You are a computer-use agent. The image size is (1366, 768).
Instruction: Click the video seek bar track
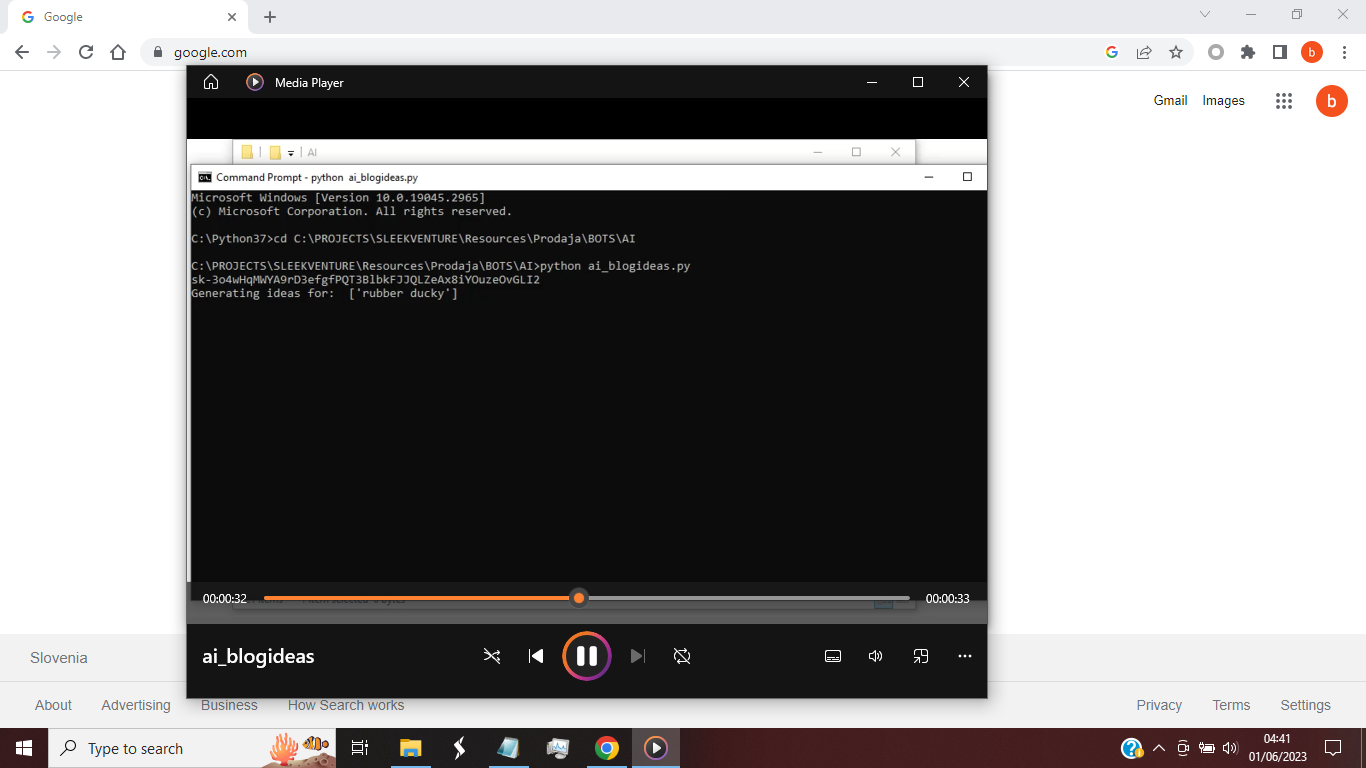pos(587,598)
